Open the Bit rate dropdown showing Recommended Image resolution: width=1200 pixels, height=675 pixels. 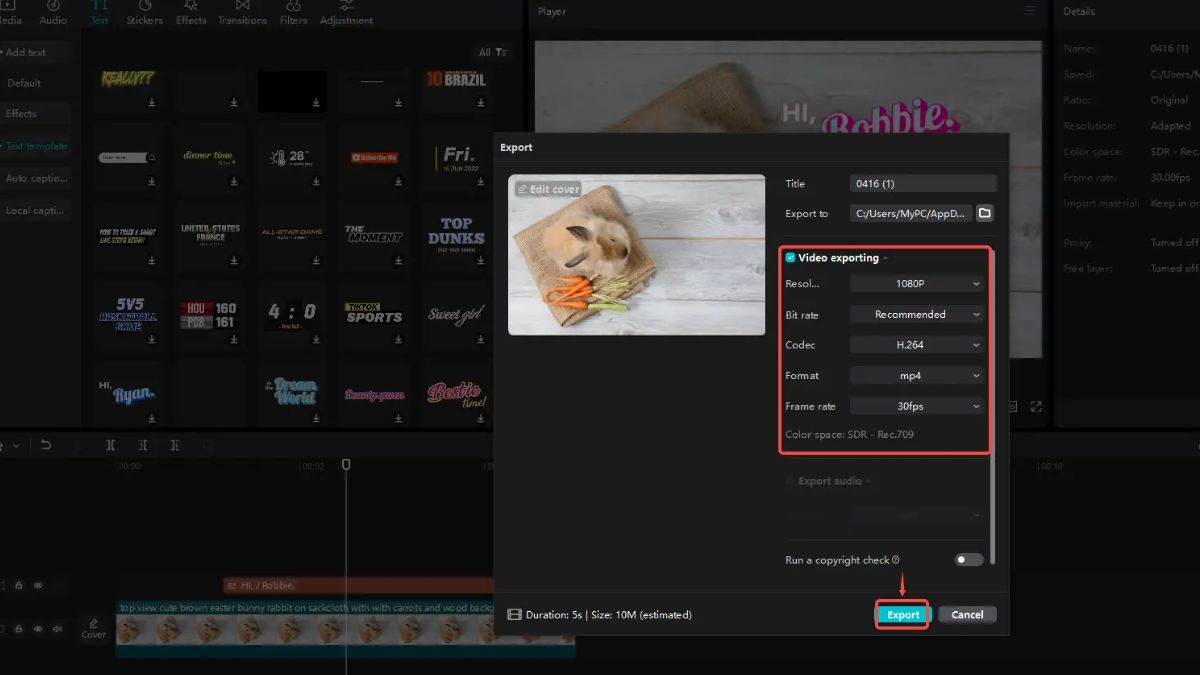[x=917, y=314]
